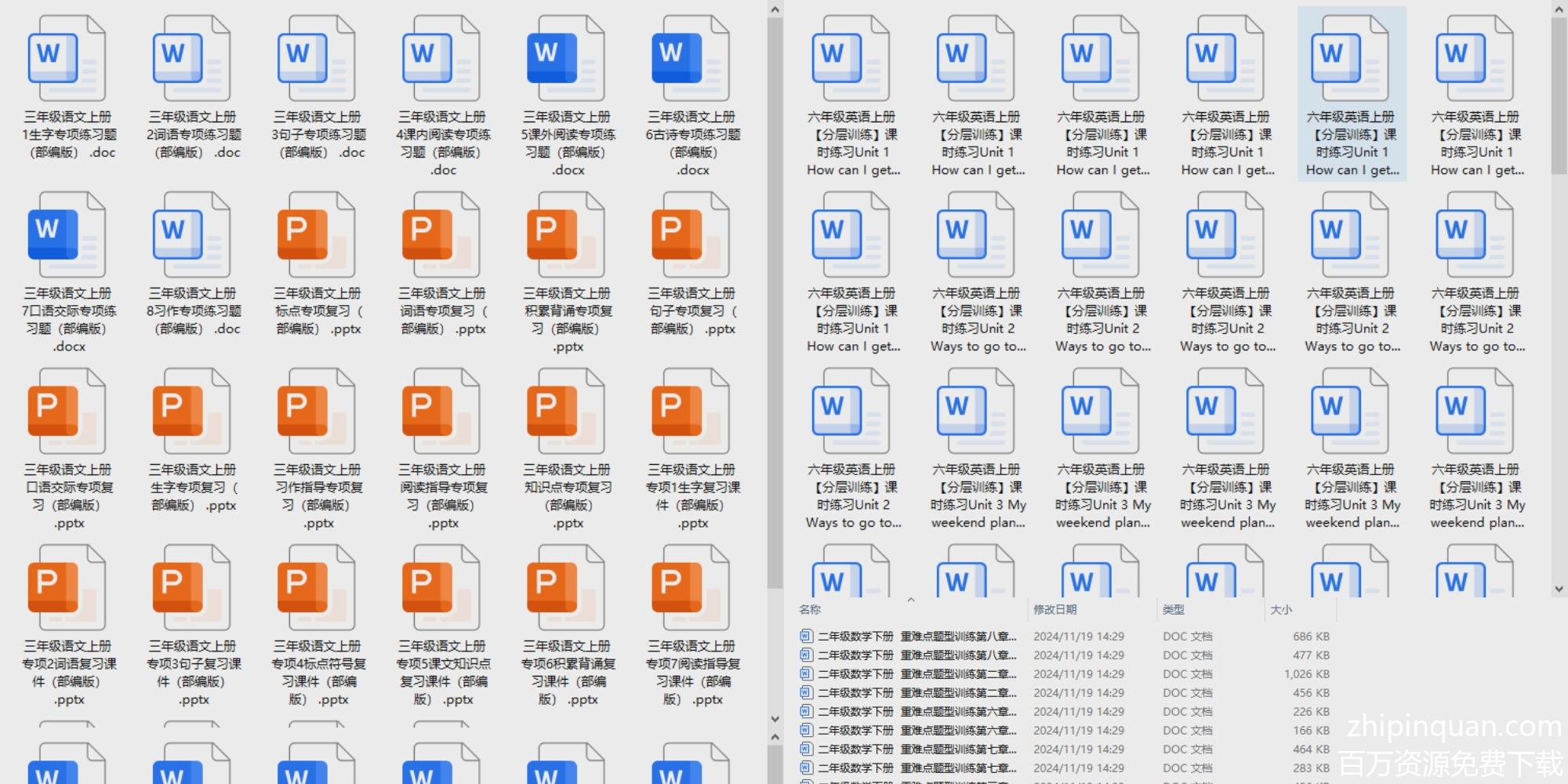The width and height of the screenshot is (1568, 784).
Task: Click the small Word icon of the 686 KB file
Action: [x=806, y=636]
